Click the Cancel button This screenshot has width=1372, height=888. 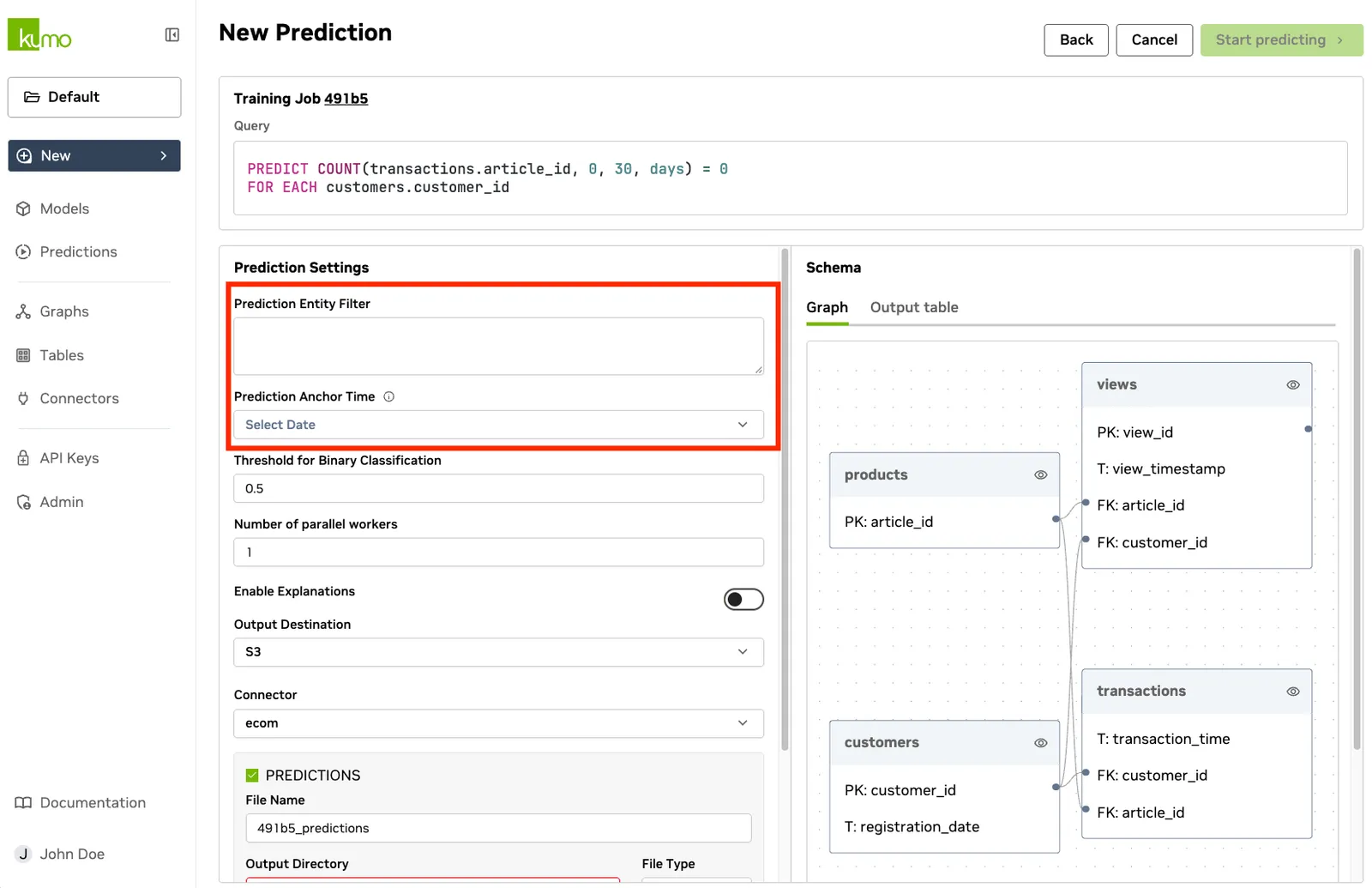tap(1154, 39)
